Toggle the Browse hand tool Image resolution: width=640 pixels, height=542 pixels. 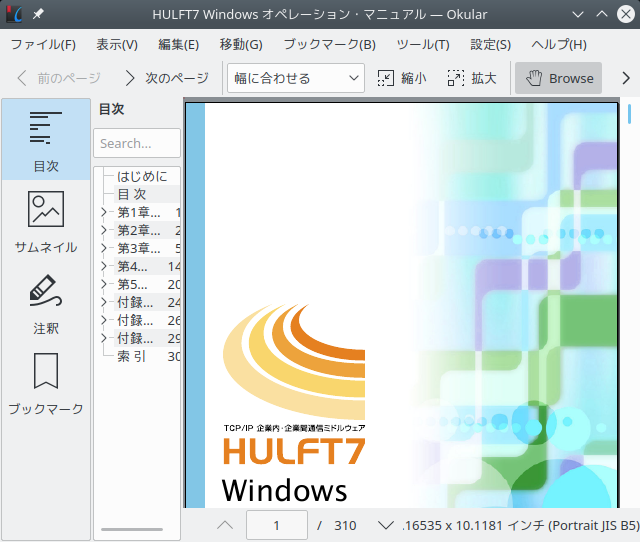coord(558,78)
